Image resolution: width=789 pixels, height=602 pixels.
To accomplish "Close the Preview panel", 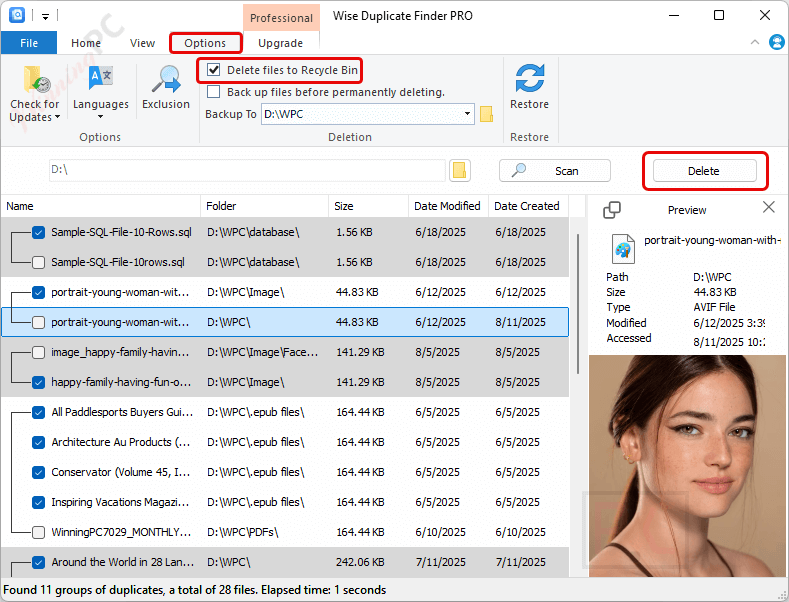I will pyautogui.click(x=768, y=207).
